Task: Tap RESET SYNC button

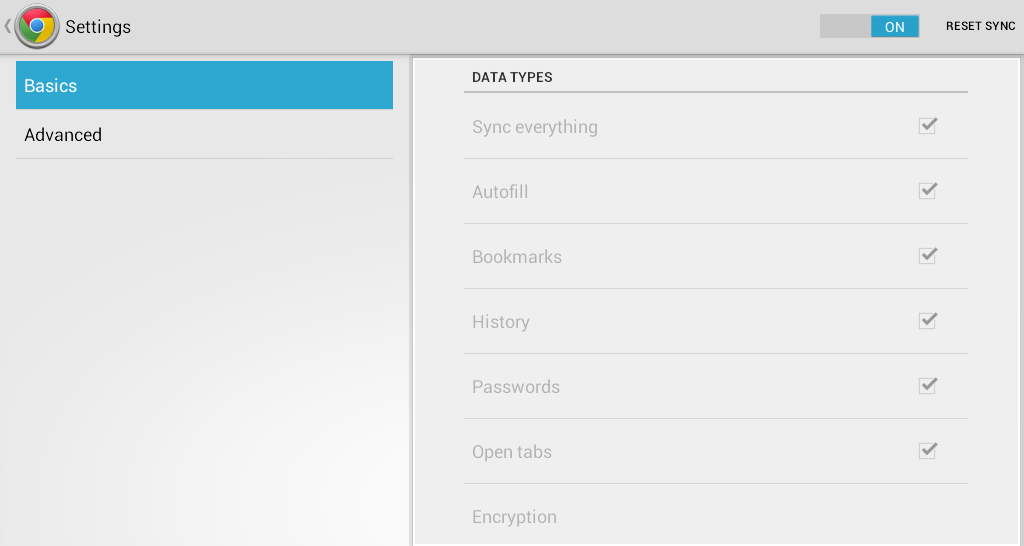Action: 980,26
